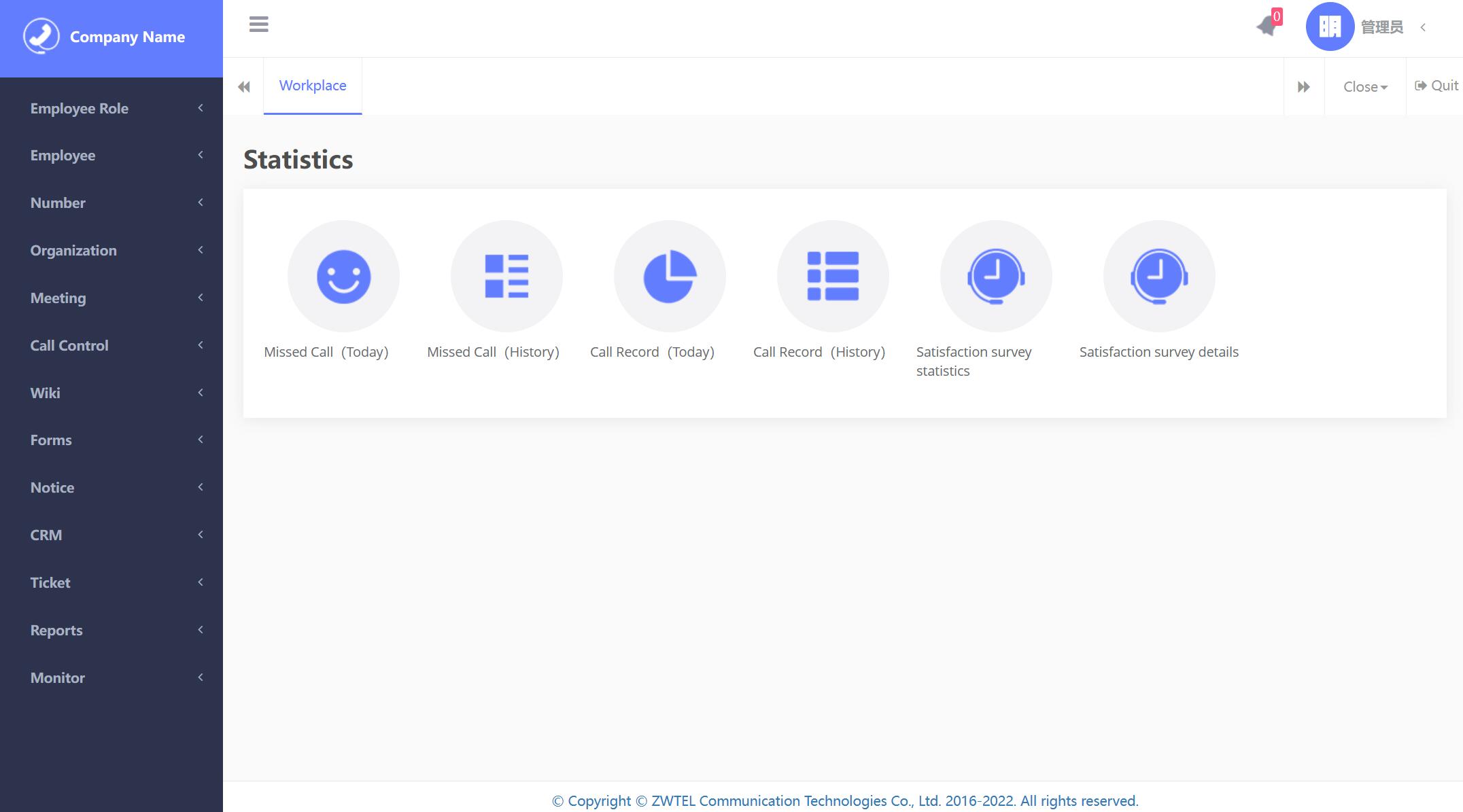Viewport: 1463px width, 812px height.
Task: Switch to the Workplace tab
Action: [313, 86]
